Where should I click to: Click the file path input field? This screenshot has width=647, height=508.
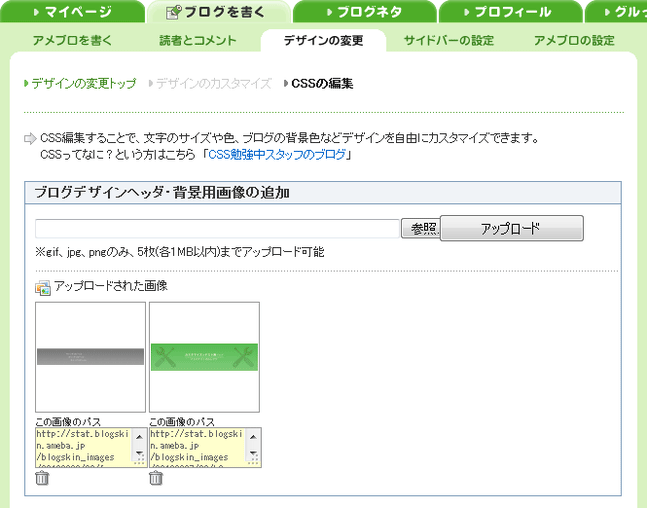tap(216, 229)
